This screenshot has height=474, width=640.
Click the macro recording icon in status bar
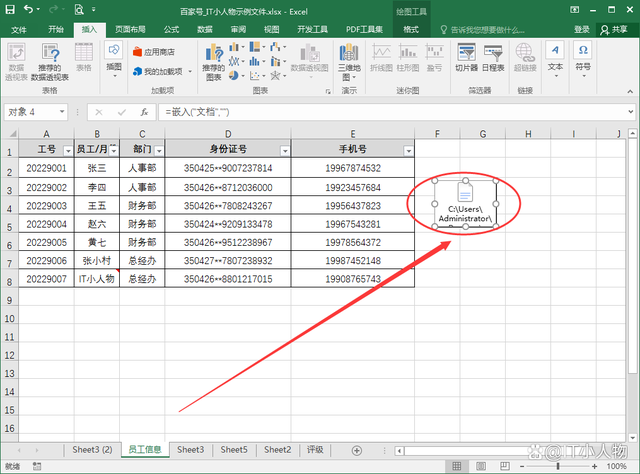coord(37,466)
